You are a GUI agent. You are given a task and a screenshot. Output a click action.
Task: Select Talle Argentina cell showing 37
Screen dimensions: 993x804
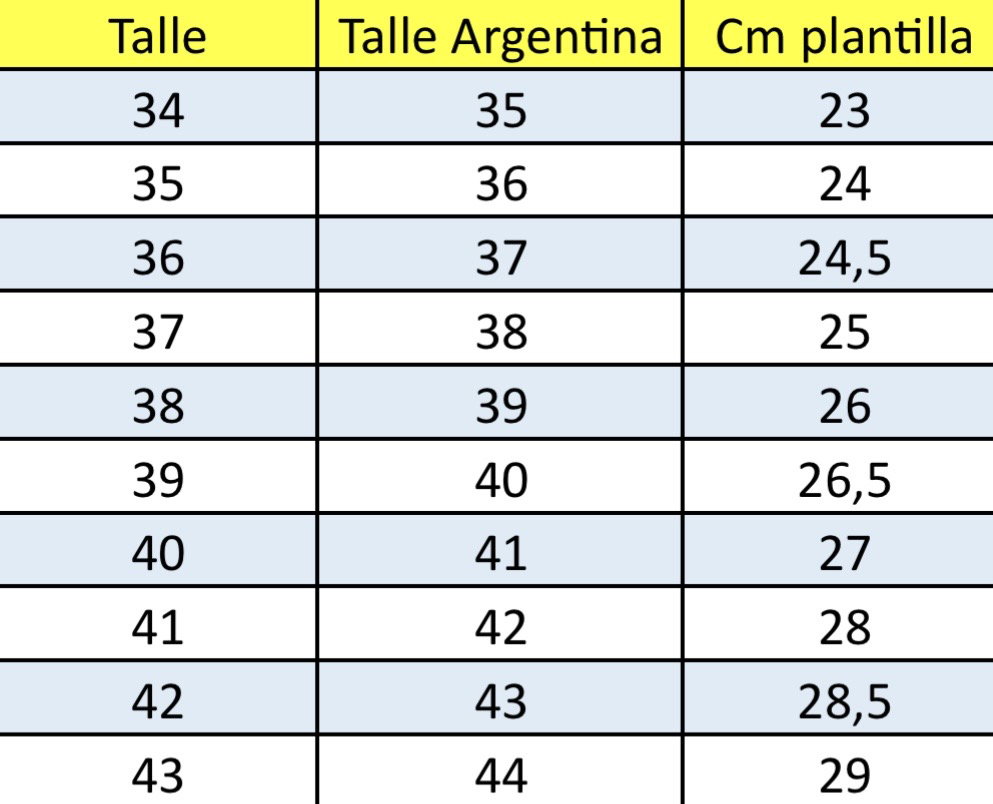500,254
